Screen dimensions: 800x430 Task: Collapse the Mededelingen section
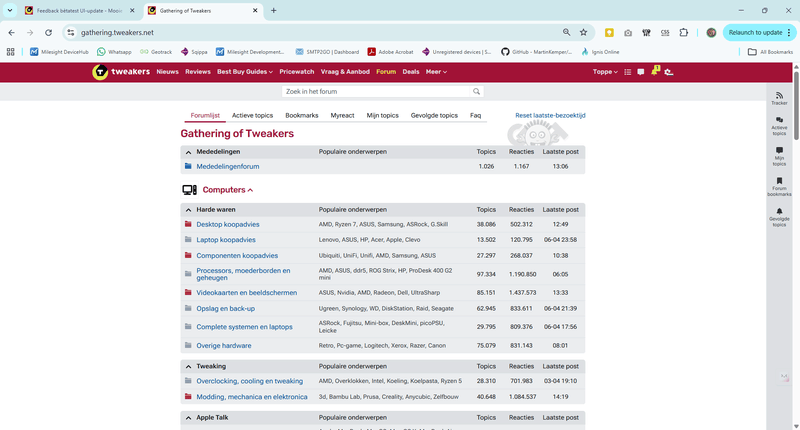(x=188, y=152)
